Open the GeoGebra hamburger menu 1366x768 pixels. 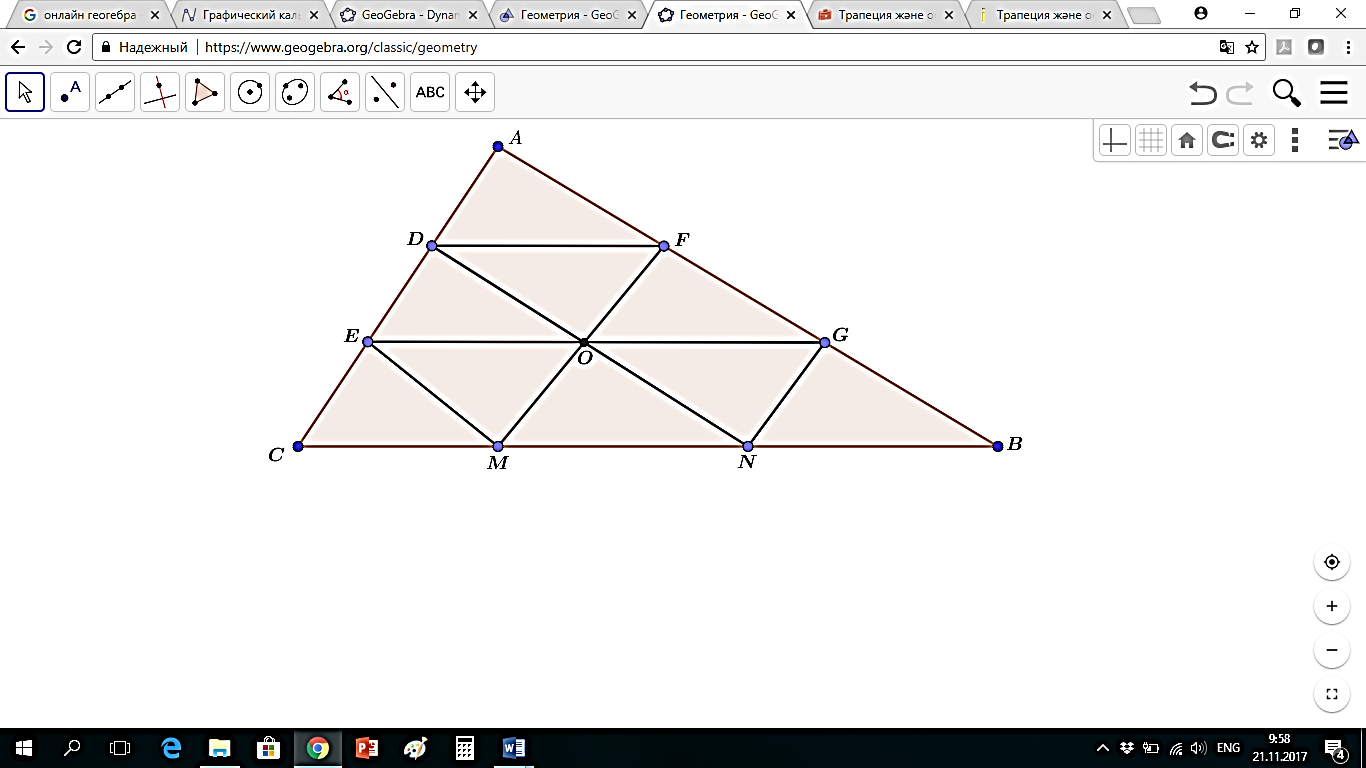(x=1334, y=93)
